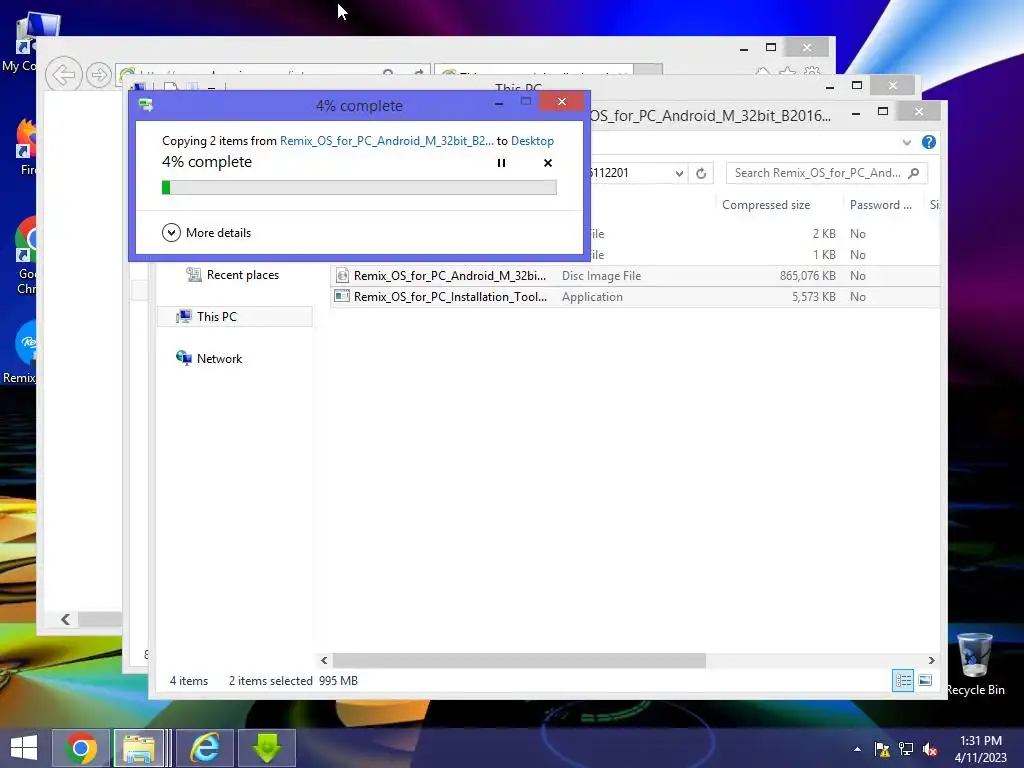
Task: Click the Recent places icon
Action: [x=193, y=275]
